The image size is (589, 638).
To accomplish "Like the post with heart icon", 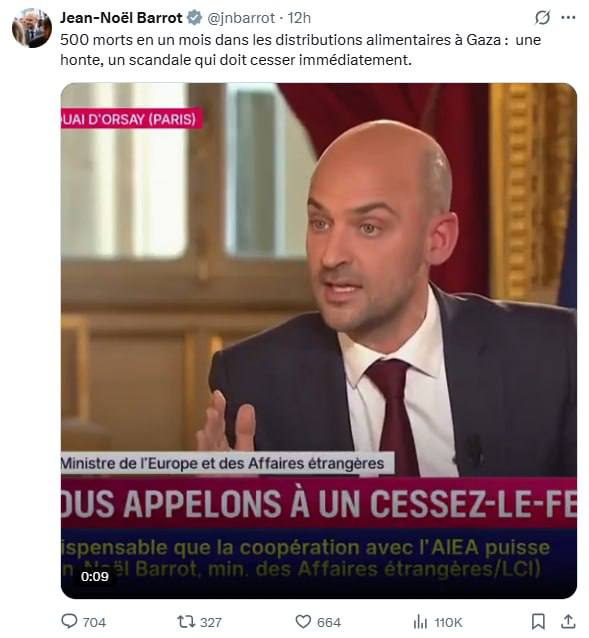I will (x=303, y=622).
